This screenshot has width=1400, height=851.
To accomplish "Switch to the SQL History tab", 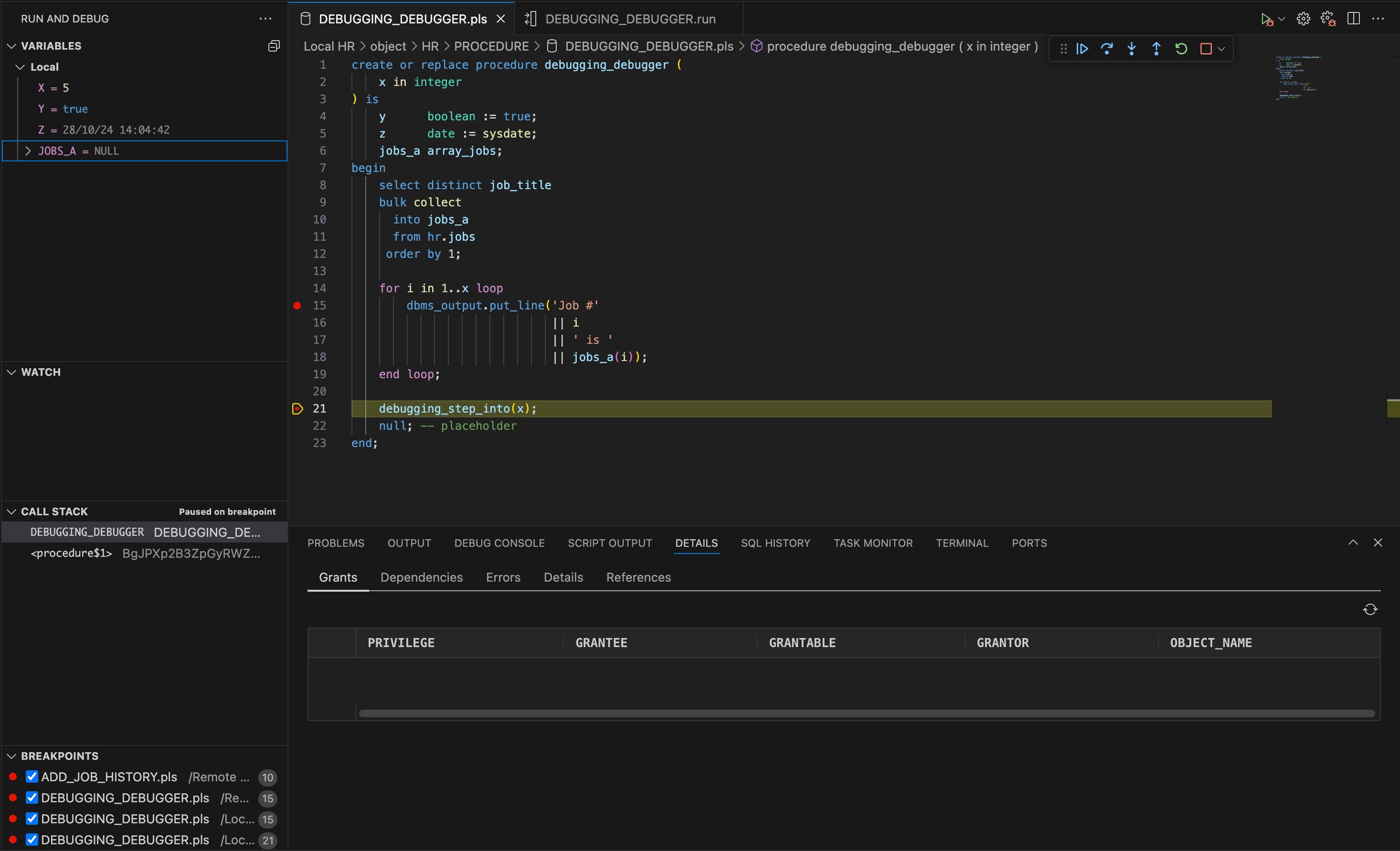I will click(775, 543).
